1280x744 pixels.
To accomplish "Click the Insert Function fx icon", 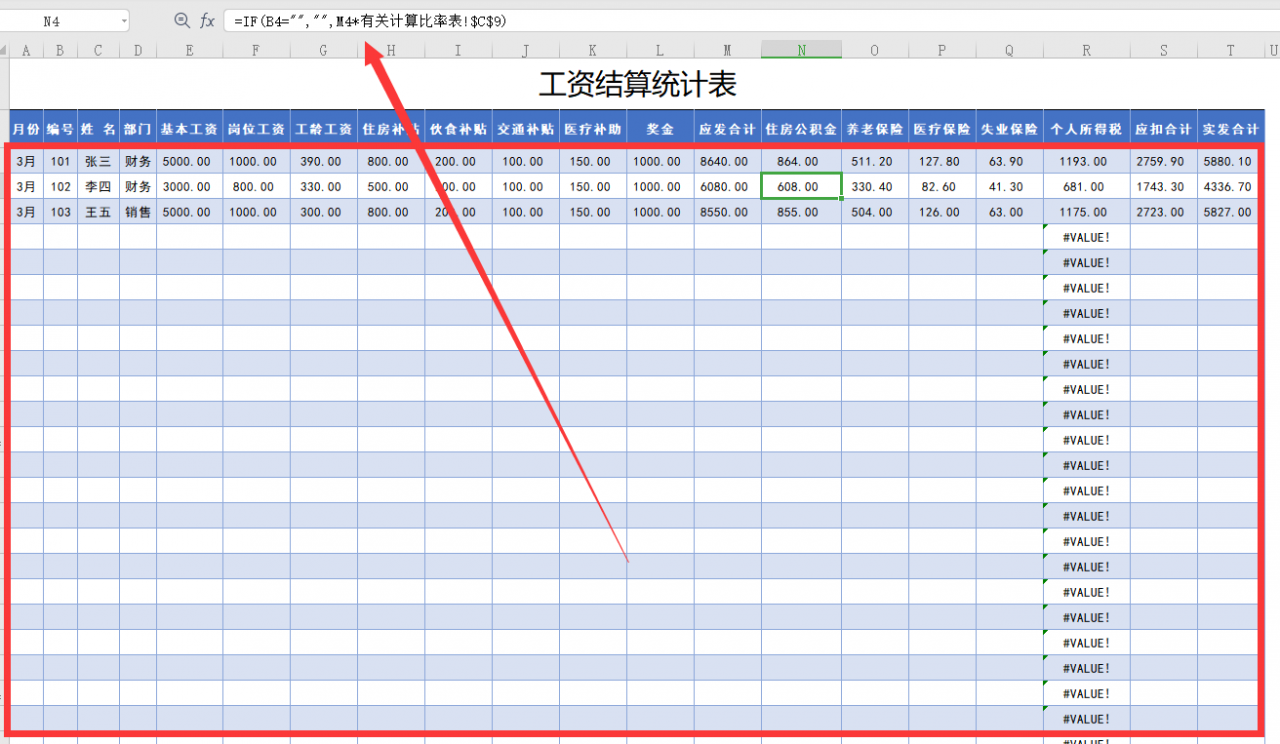I will pyautogui.click(x=207, y=20).
